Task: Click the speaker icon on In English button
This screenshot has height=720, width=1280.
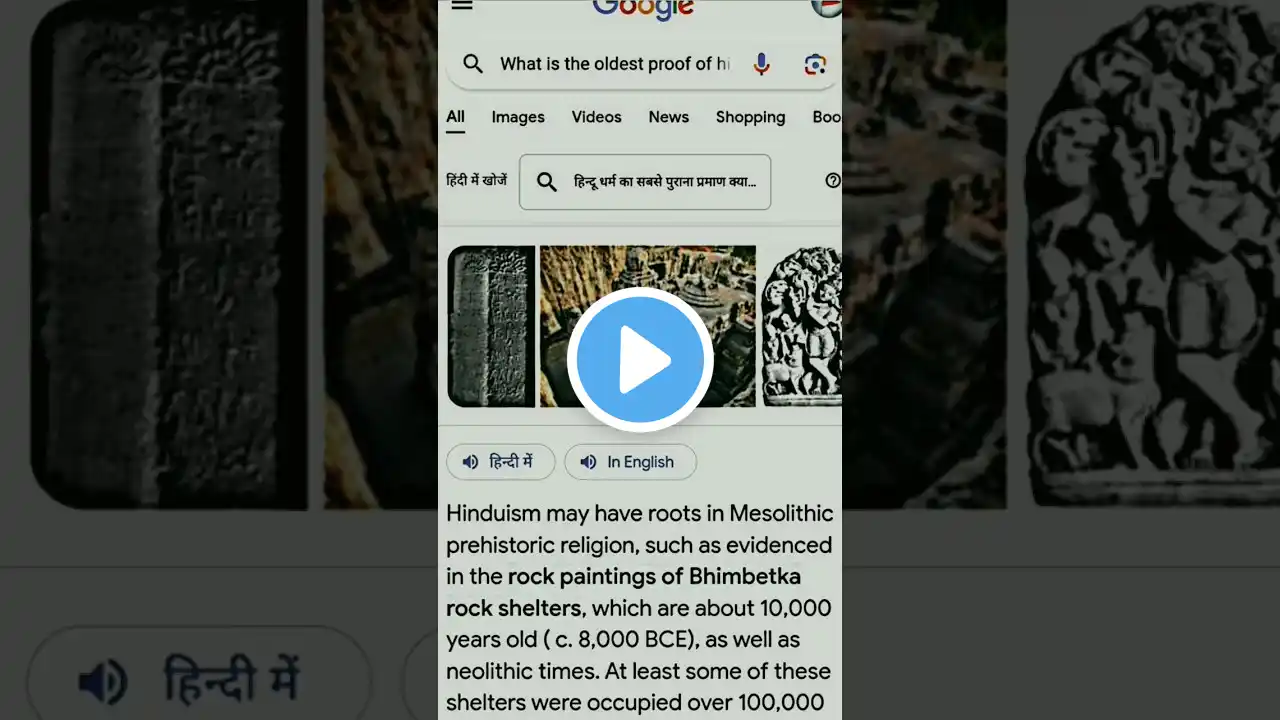Action: tap(588, 462)
